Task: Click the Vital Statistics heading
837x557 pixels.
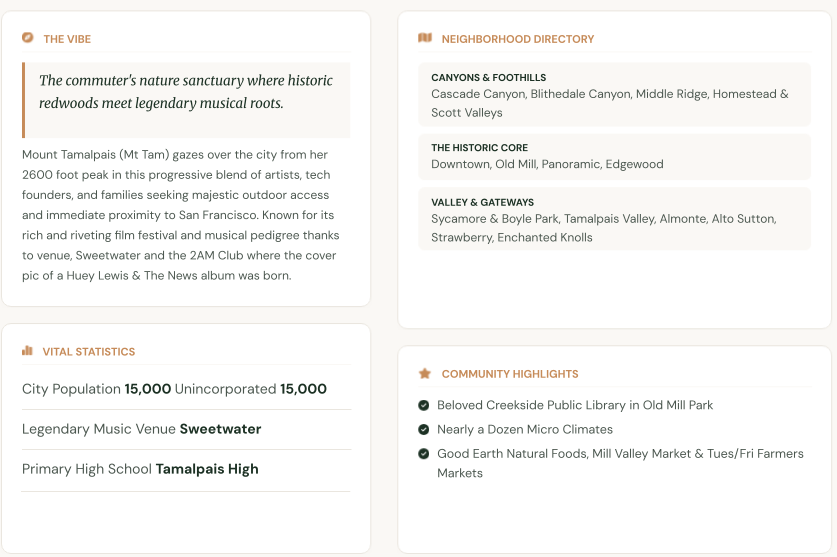Action: coord(89,351)
